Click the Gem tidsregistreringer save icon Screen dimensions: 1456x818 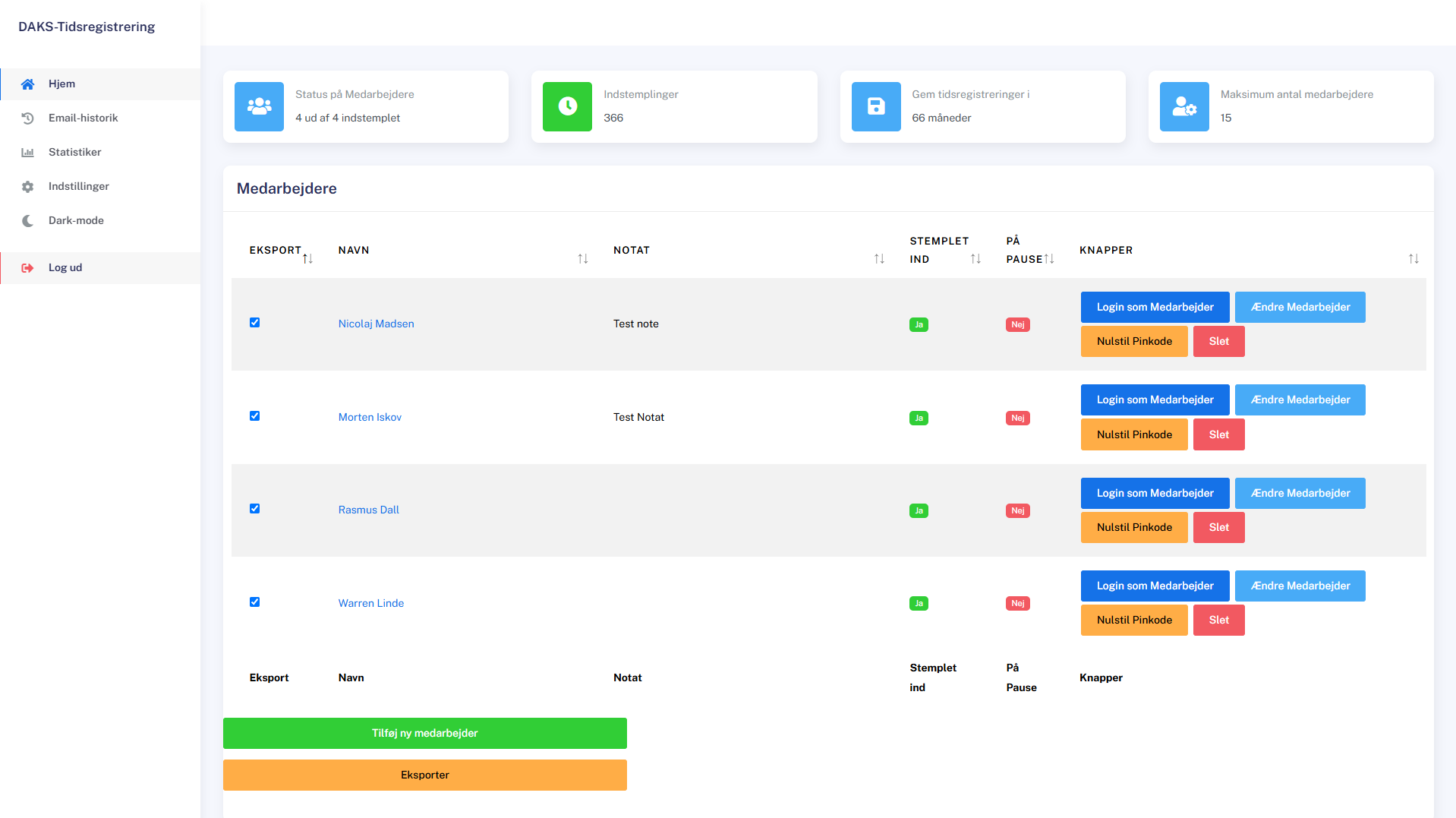point(876,106)
